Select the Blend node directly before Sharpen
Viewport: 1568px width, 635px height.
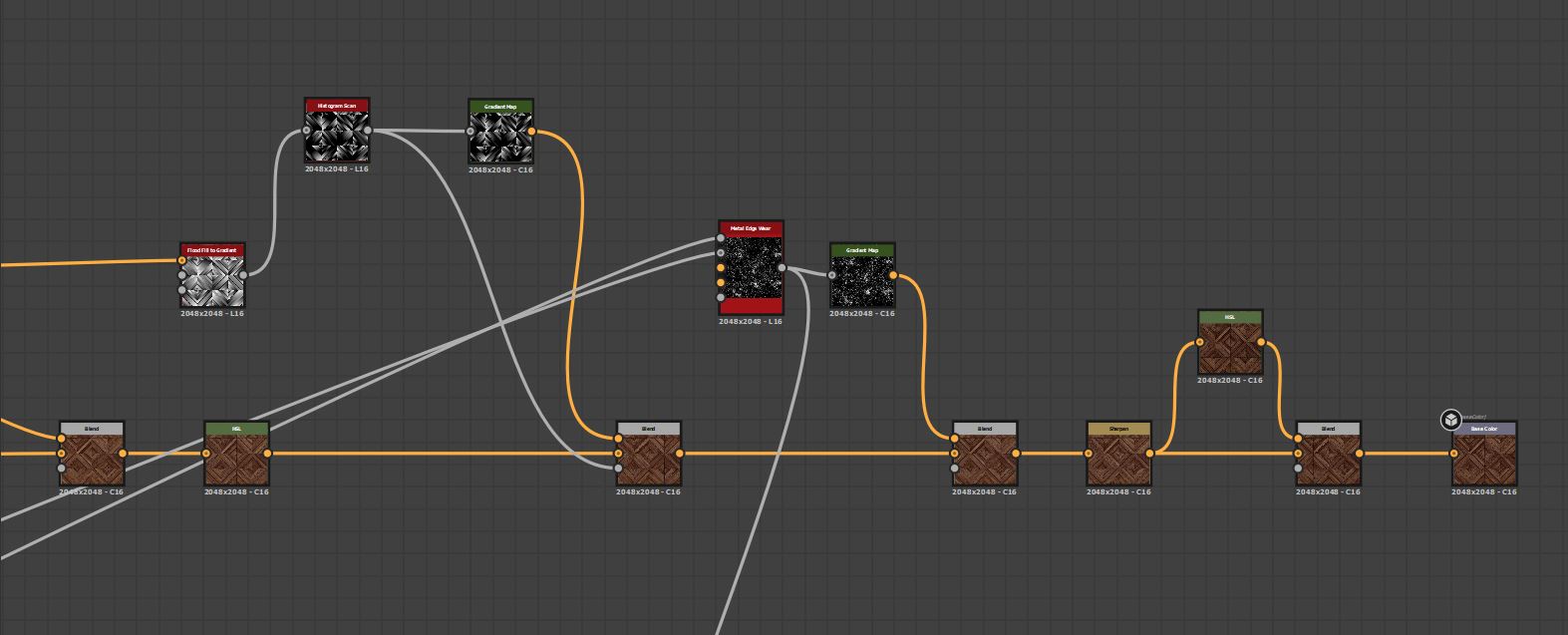click(985, 454)
